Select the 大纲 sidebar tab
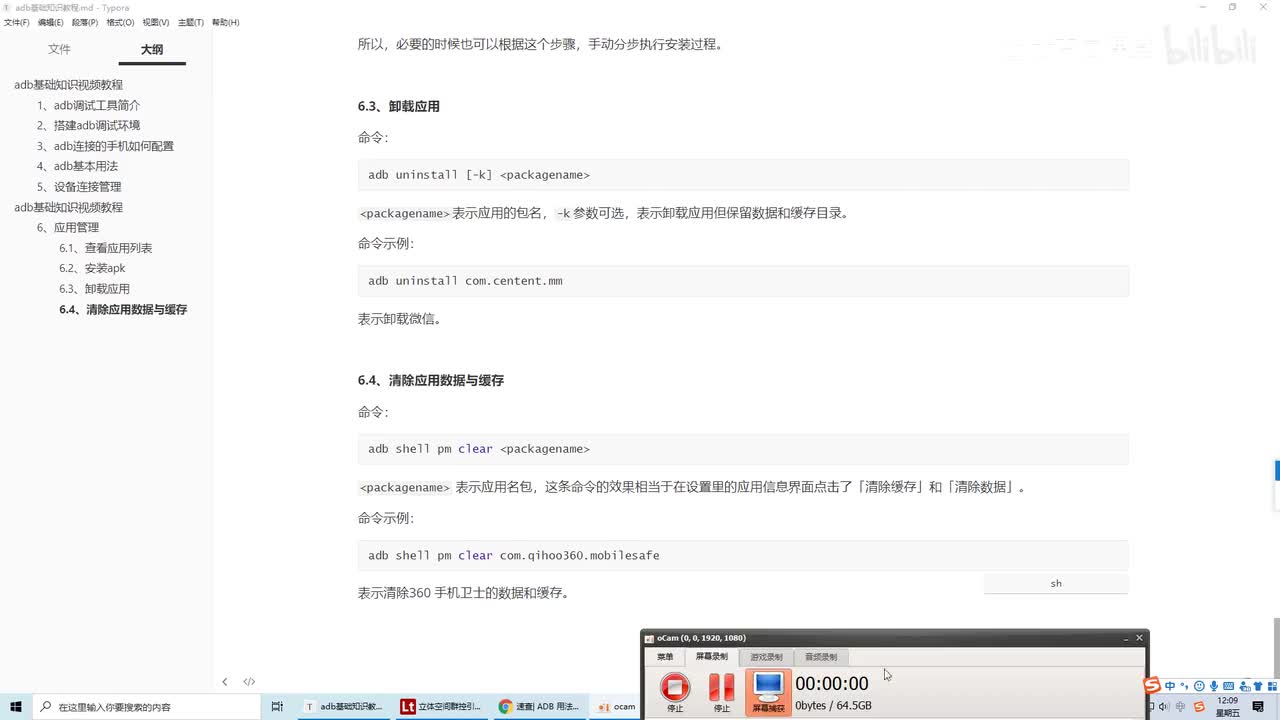1280x720 pixels. [x=152, y=49]
